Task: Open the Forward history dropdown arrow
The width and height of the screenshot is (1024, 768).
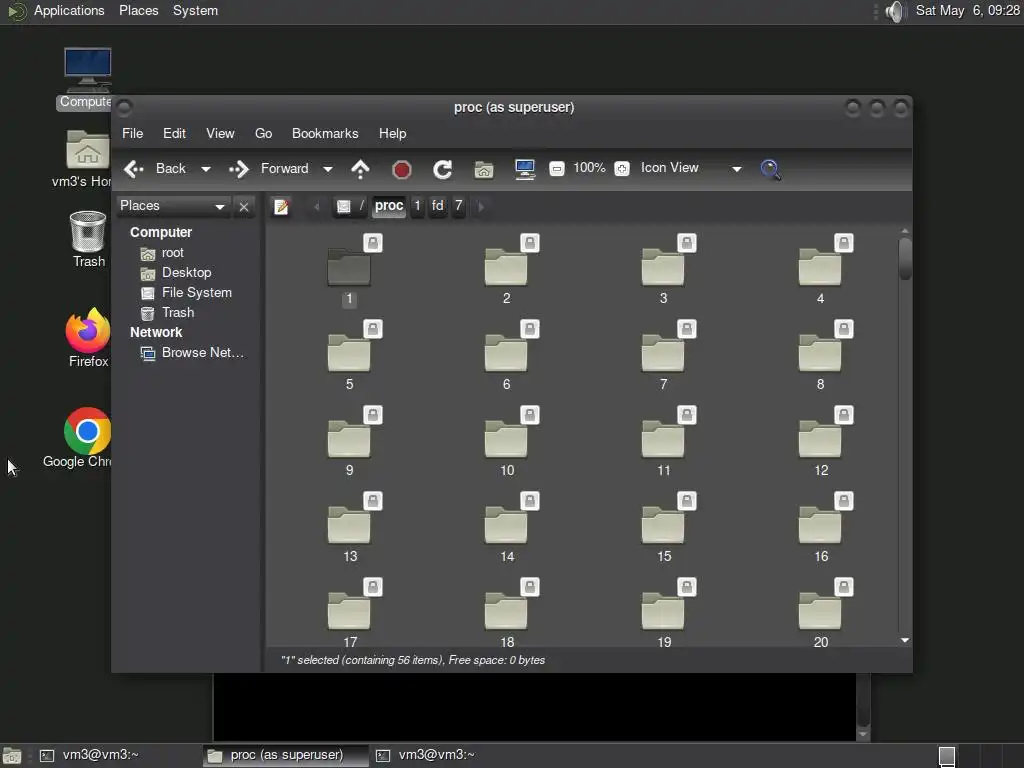Action: pos(327,169)
